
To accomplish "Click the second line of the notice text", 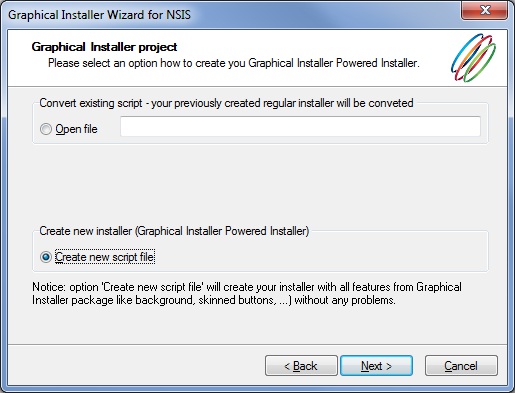I will [x=214, y=300].
